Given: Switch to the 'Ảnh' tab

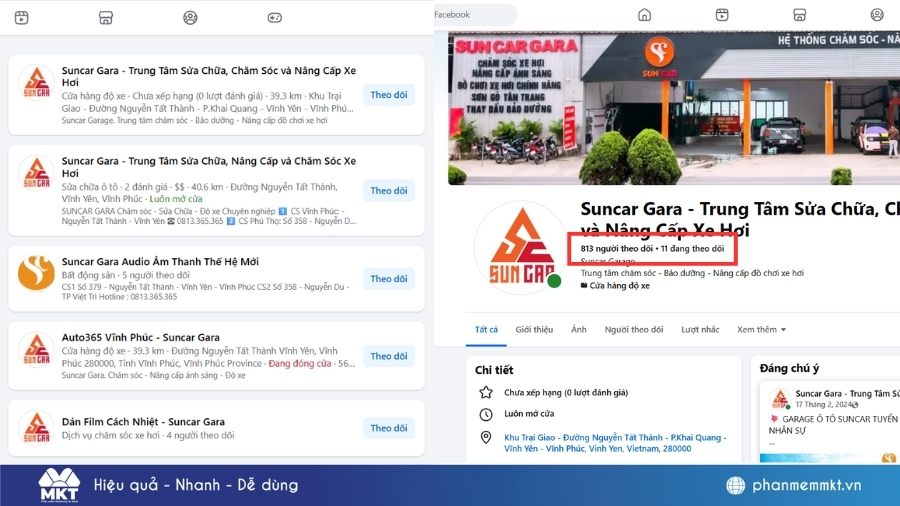Looking at the screenshot, I should [x=579, y=330].
